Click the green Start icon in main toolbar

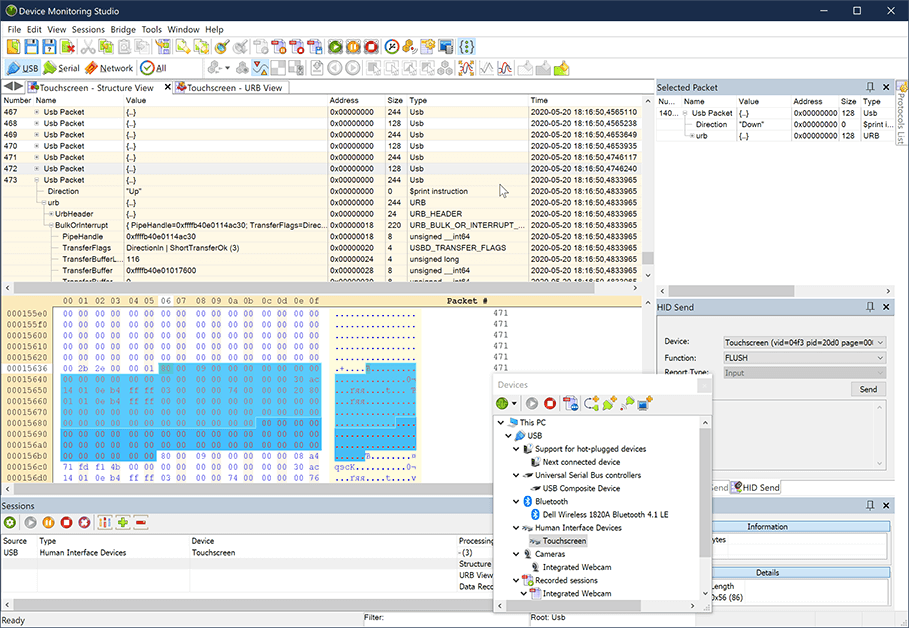(335, 47)
